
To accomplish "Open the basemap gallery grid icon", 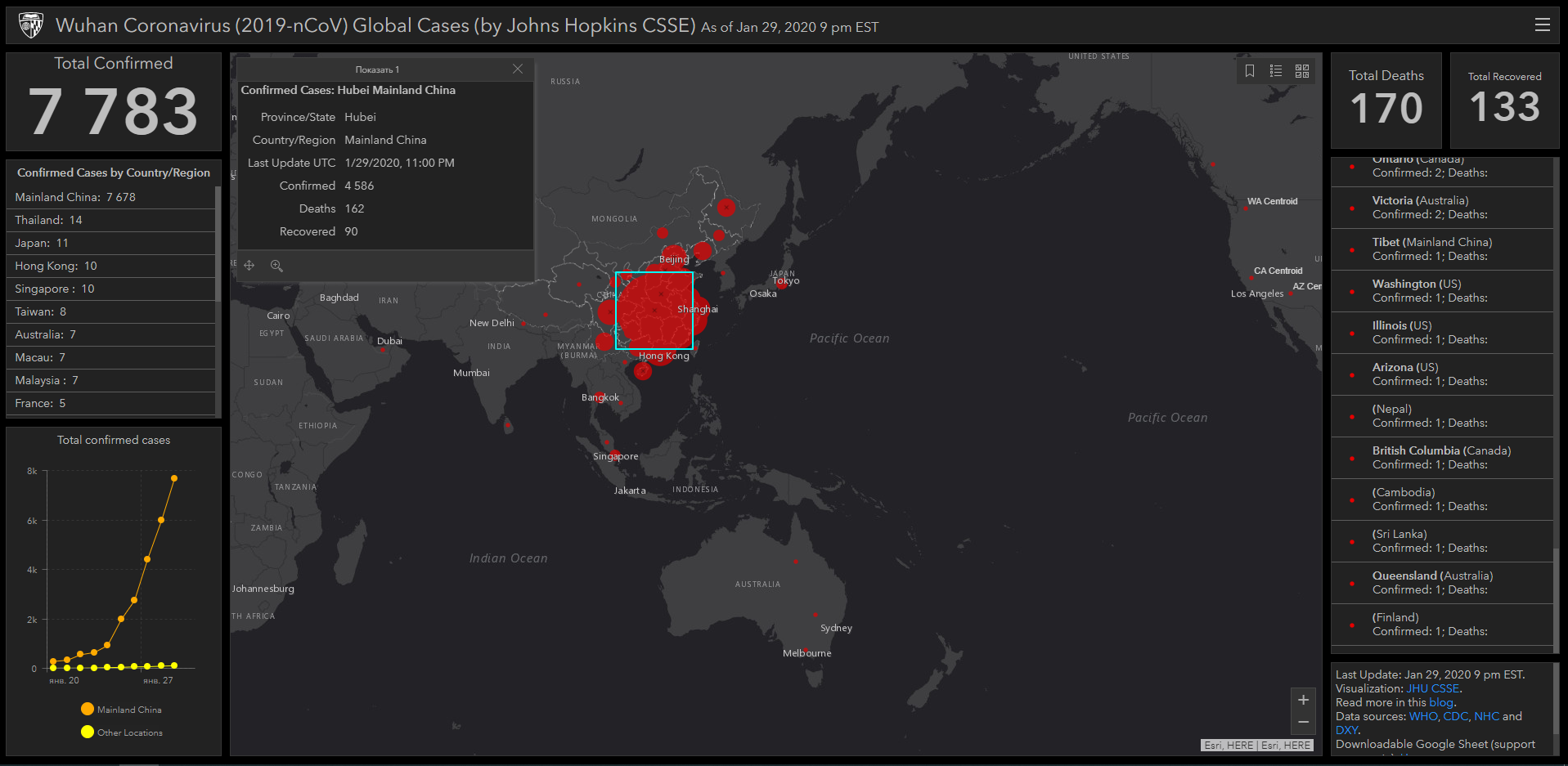I will tap(1302, 71).
